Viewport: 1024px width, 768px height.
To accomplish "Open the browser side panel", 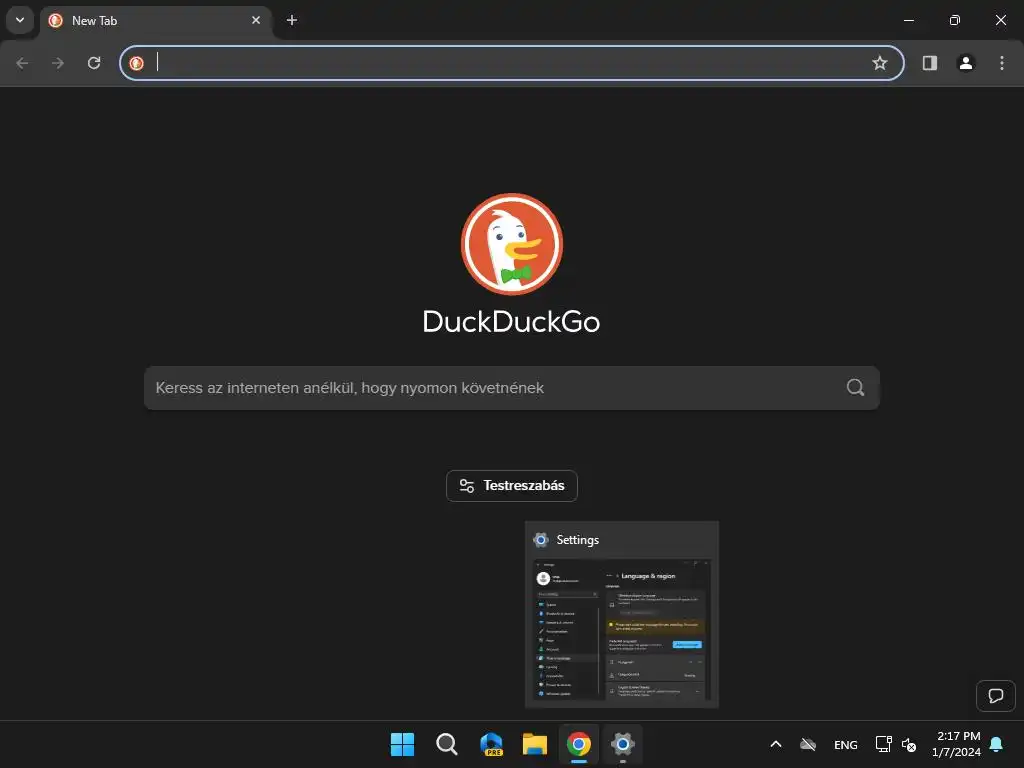I will (x=930, y=63).
